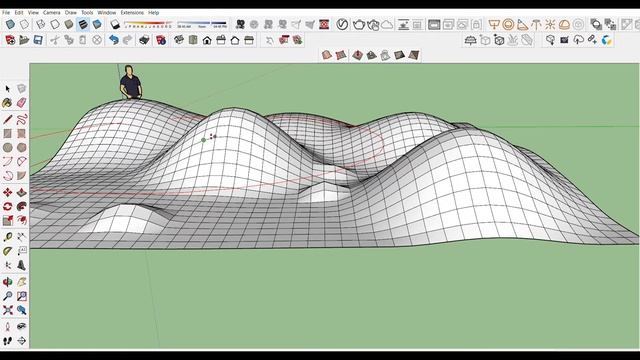Select the Rectangle tool
This screenshot has width=640, height=360.
(7, 133)
